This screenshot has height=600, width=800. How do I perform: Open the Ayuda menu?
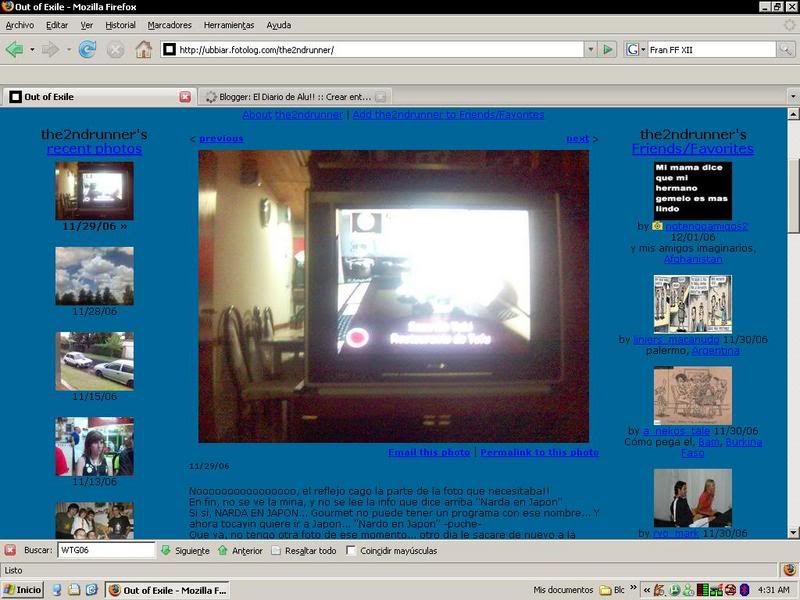[279, 25]
